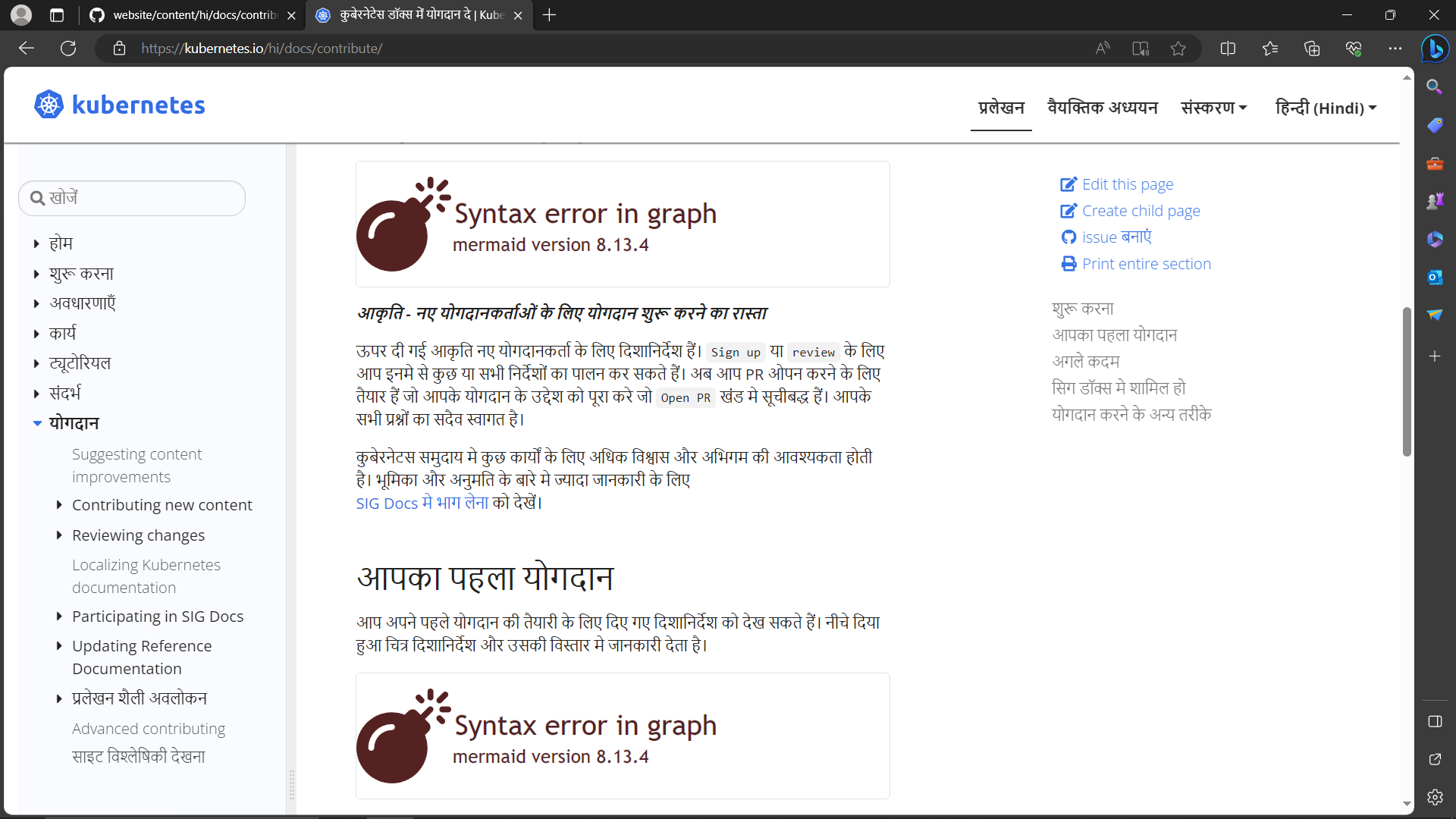Open Bing Copilot in the sidebar
Viewport: 1456px width, 819px height.
[x=1435, y=49]
